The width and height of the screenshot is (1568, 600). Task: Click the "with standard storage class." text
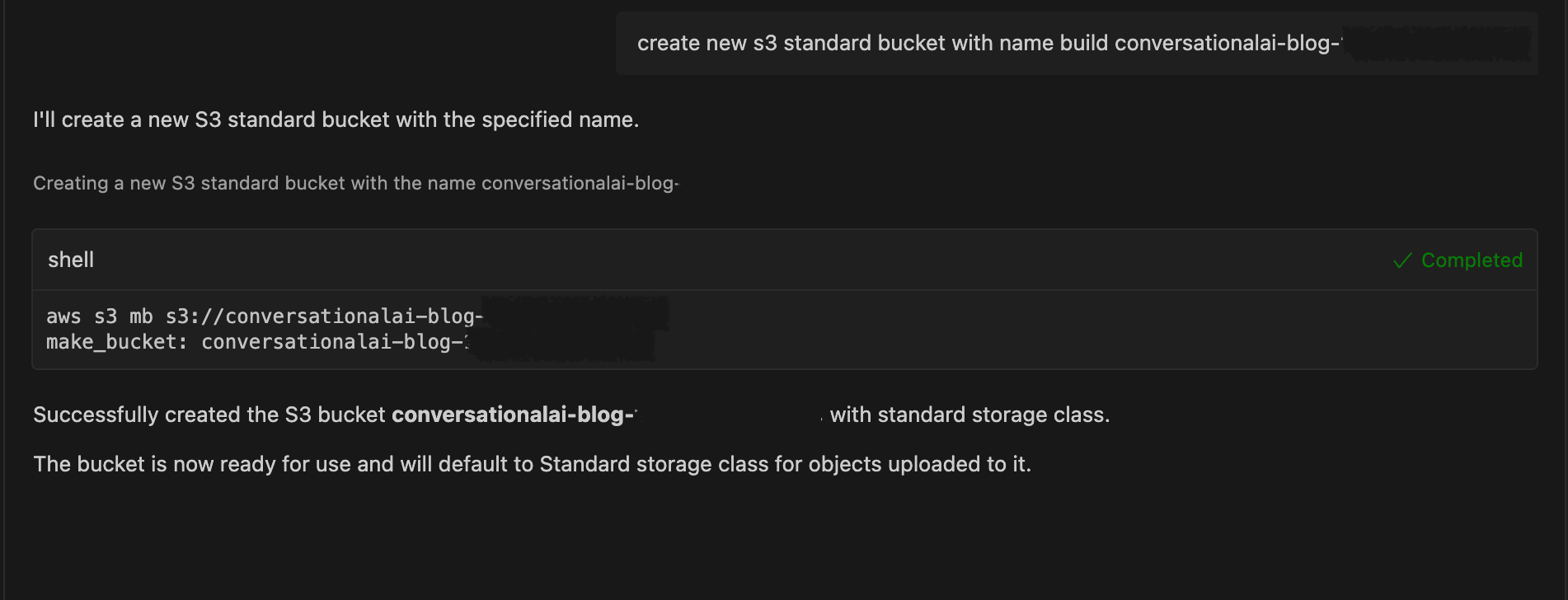coord(969,415)
